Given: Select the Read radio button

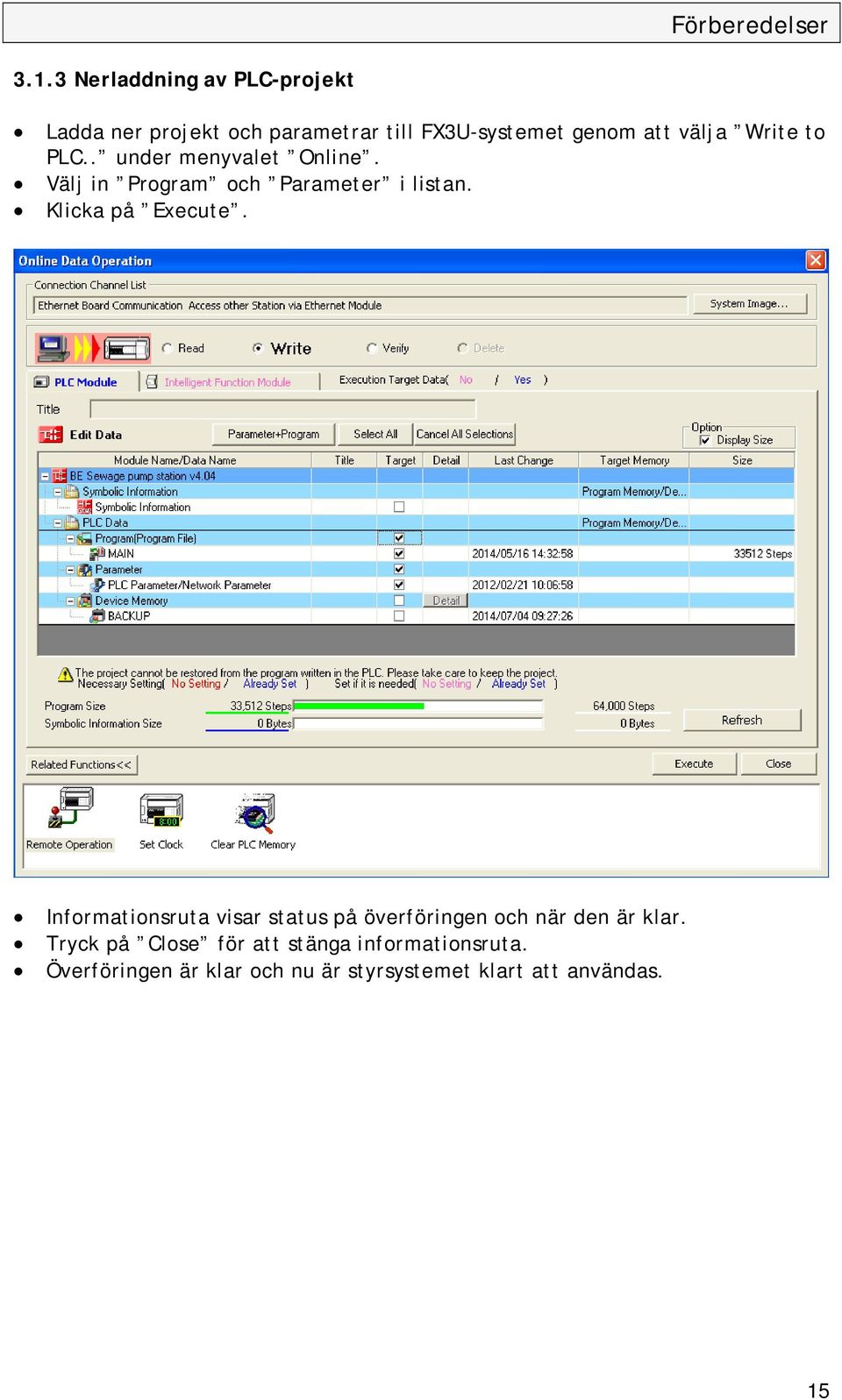Looking at the screenshot, I should click(x=167, y=348).
